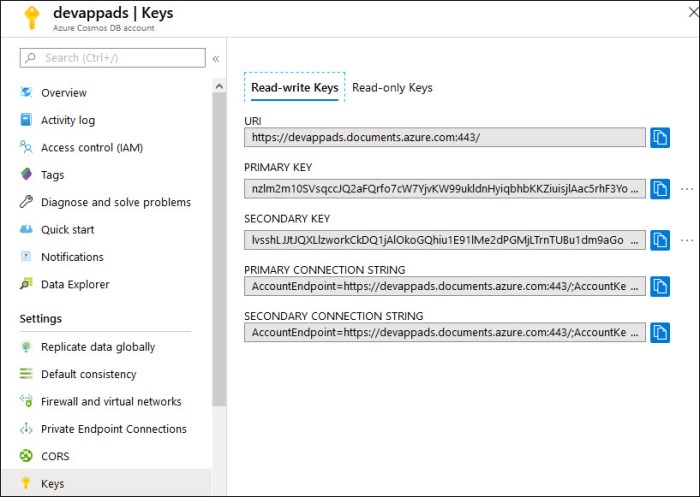
Task: Click the Replicate data globally globe icon
Action: pos(26,347)
